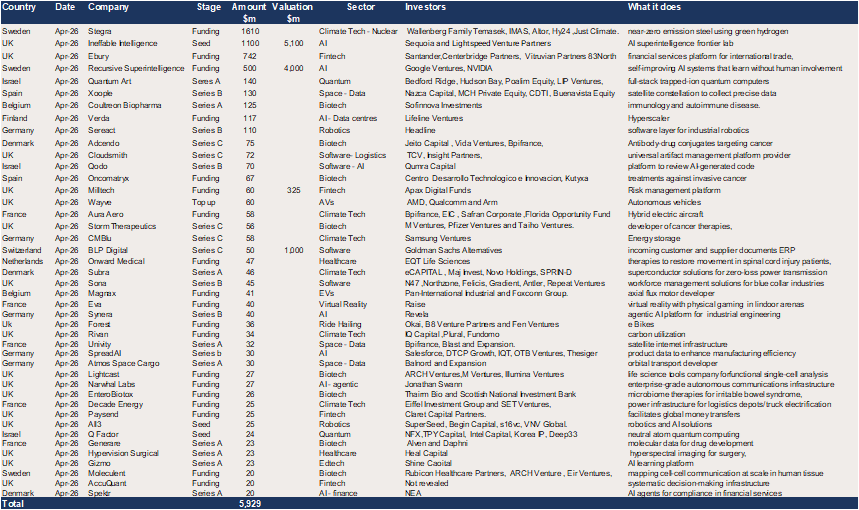This screenshot has width=859, height=510.
Task: Select the Adcendo company cell
Action: pyautogui.click(x=104, y=143)
